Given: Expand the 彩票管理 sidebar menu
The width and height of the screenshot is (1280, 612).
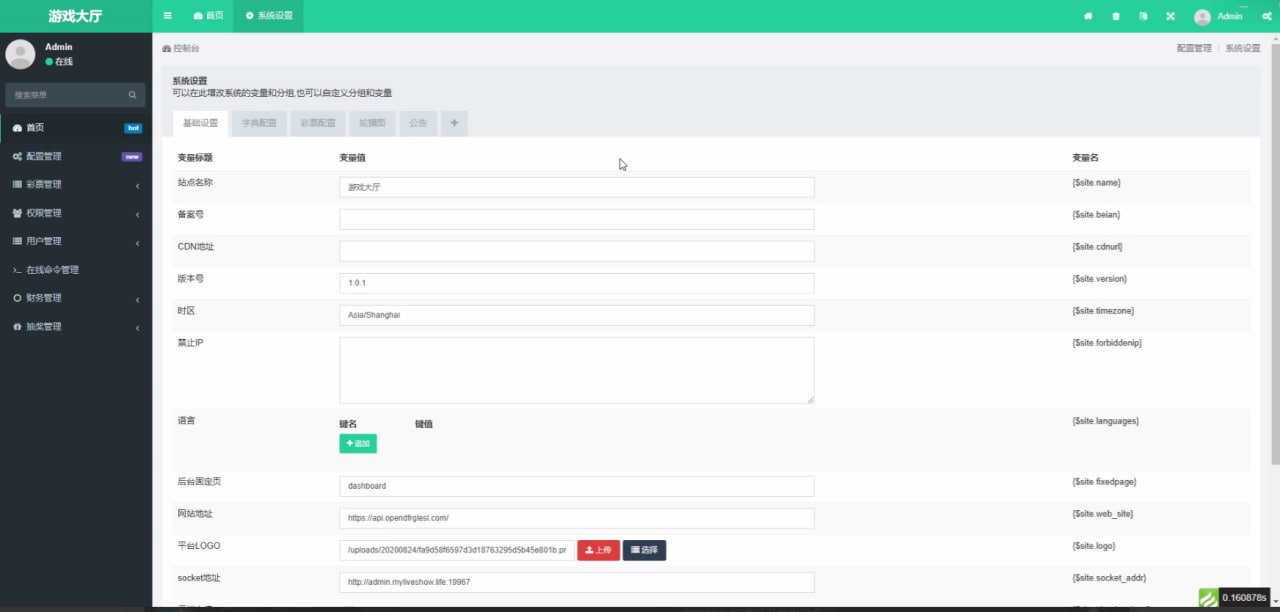Looking at the screenshot, I should 75,185.
